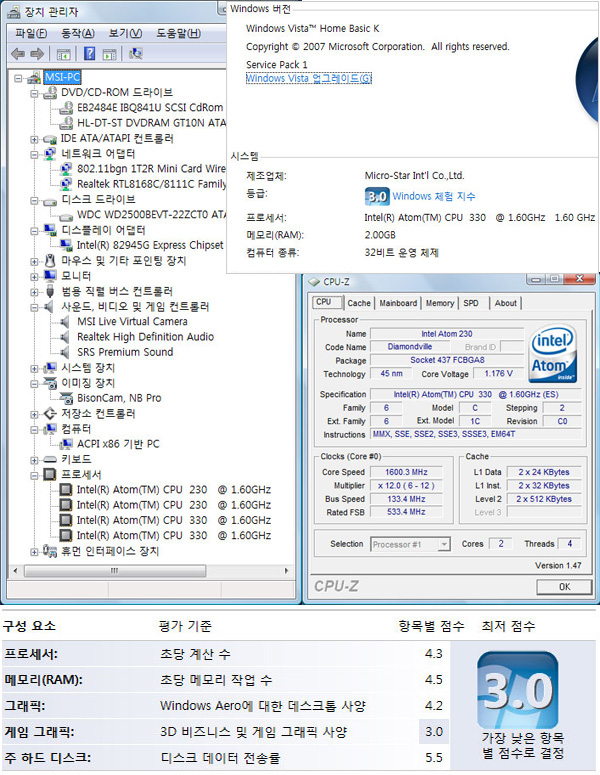
Task: Click the chip icon for 프로세서 category
Action: click(x=50, y=474)
